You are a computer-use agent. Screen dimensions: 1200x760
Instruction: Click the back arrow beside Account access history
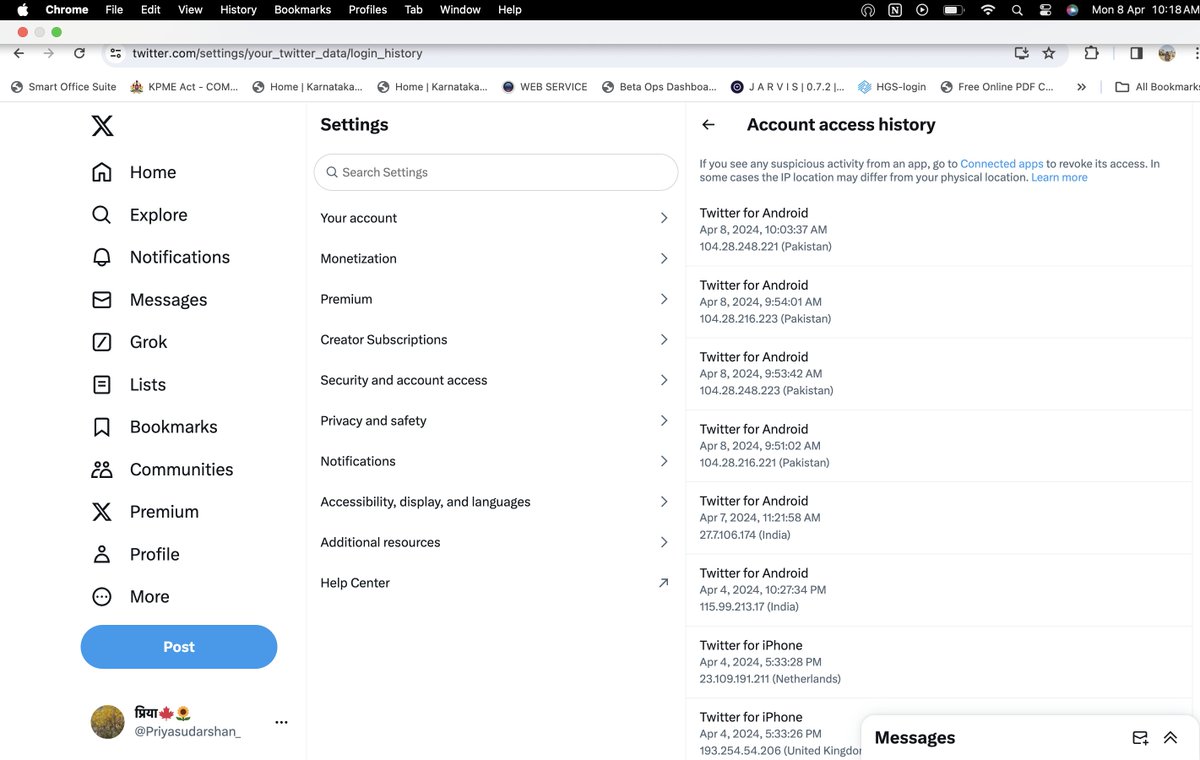pos(708,125)
